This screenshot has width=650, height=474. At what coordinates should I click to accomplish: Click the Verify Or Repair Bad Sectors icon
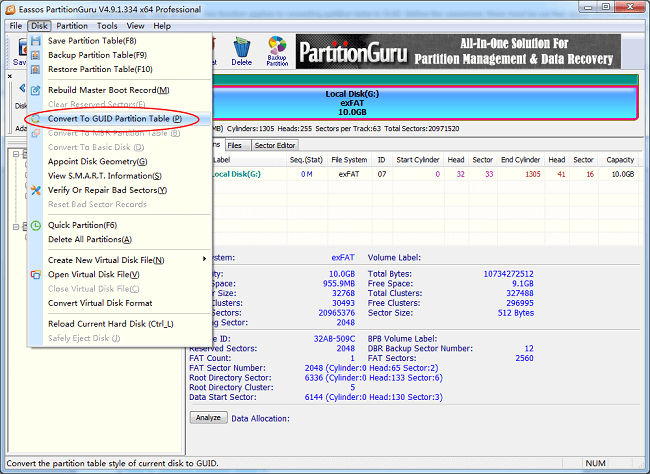[x=36, y=190]
